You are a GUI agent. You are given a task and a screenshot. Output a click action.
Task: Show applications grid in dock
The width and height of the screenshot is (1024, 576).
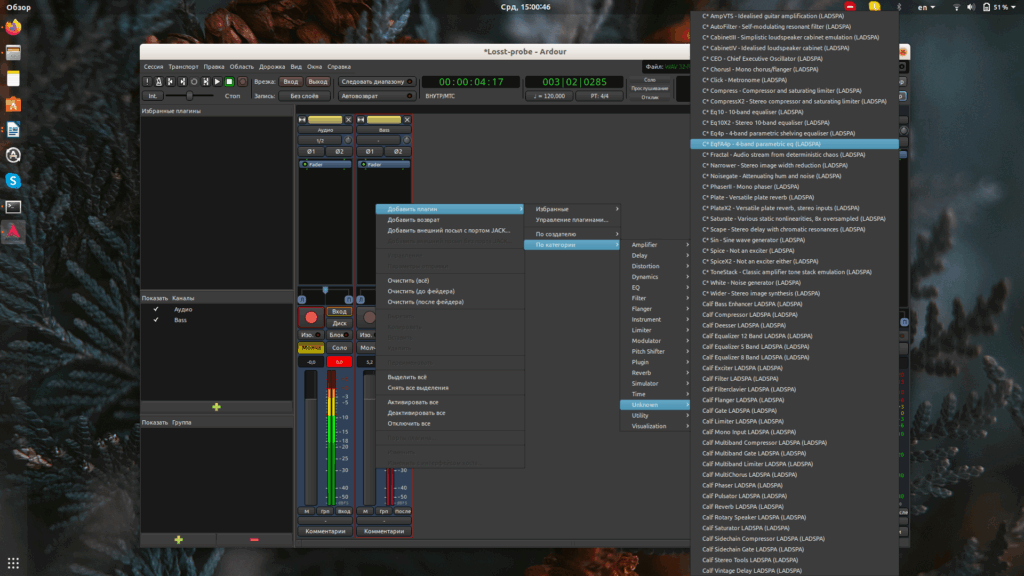coord(13,562)
